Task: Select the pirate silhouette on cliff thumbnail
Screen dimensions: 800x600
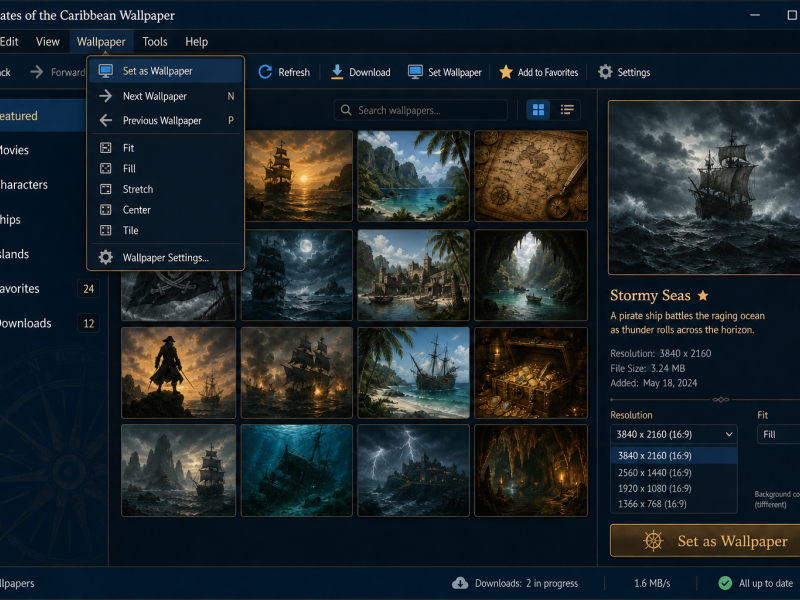Action: (179, 373)
